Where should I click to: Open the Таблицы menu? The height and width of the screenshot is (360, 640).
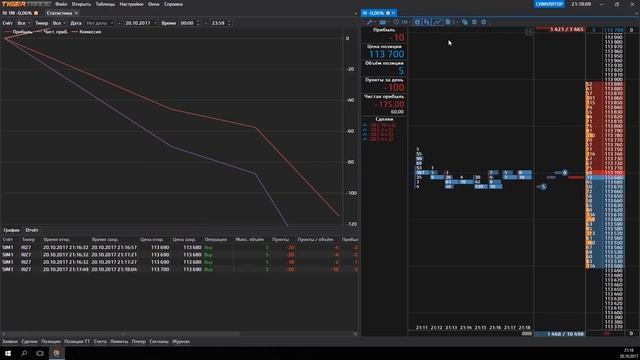pyautogui.click(x=105, y=4)
